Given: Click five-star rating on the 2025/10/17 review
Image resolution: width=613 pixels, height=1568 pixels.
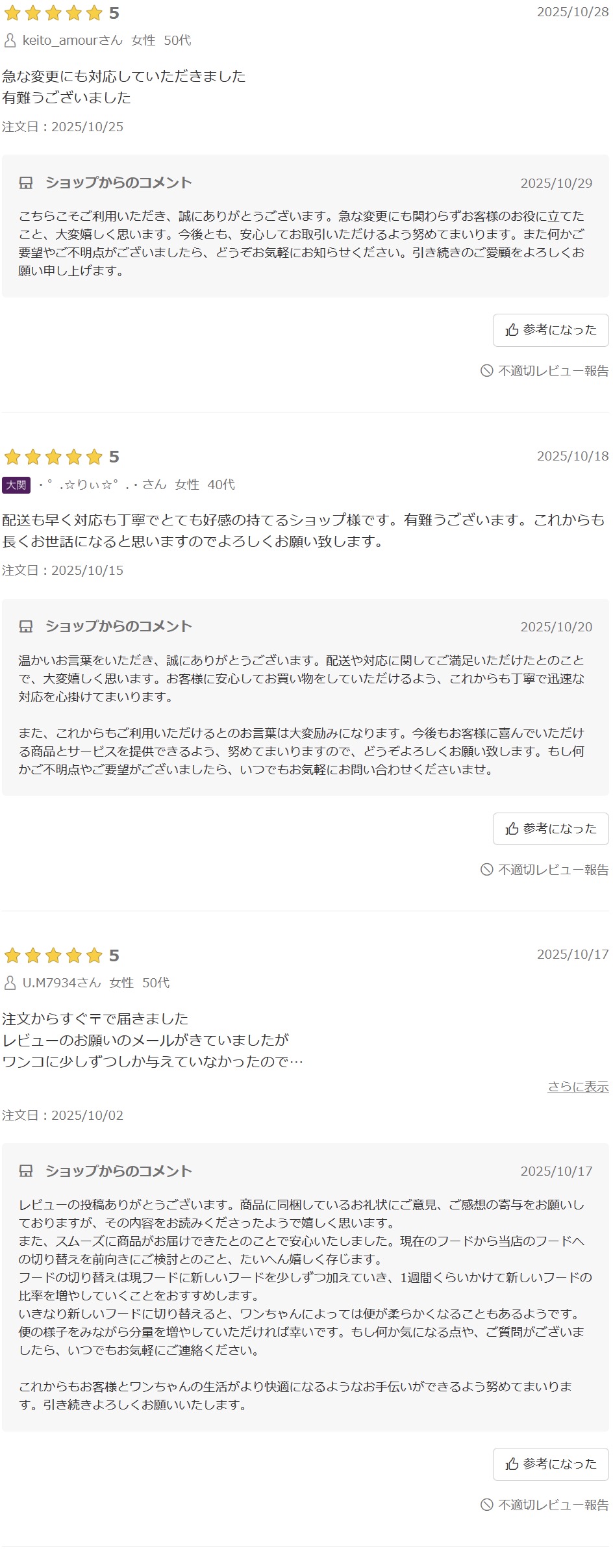Looking at the screenshot, I should point(53,955).
